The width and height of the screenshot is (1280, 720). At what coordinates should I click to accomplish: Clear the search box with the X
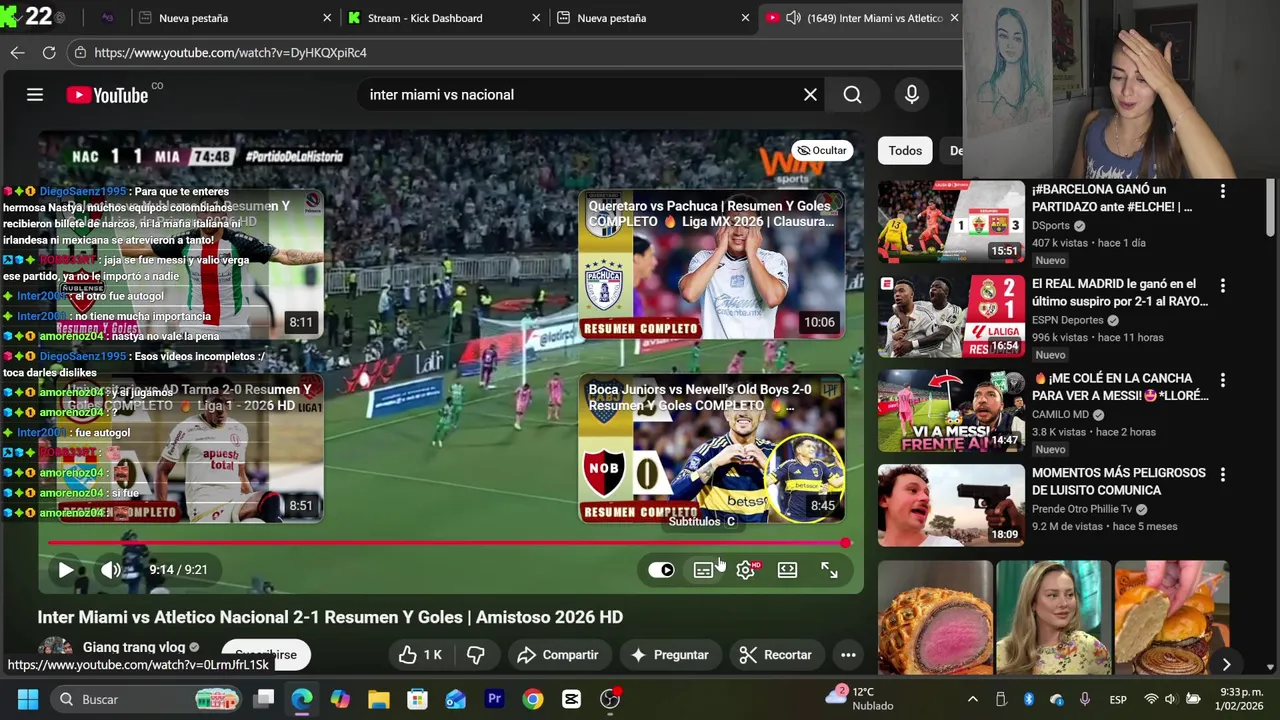click(810, 95)
